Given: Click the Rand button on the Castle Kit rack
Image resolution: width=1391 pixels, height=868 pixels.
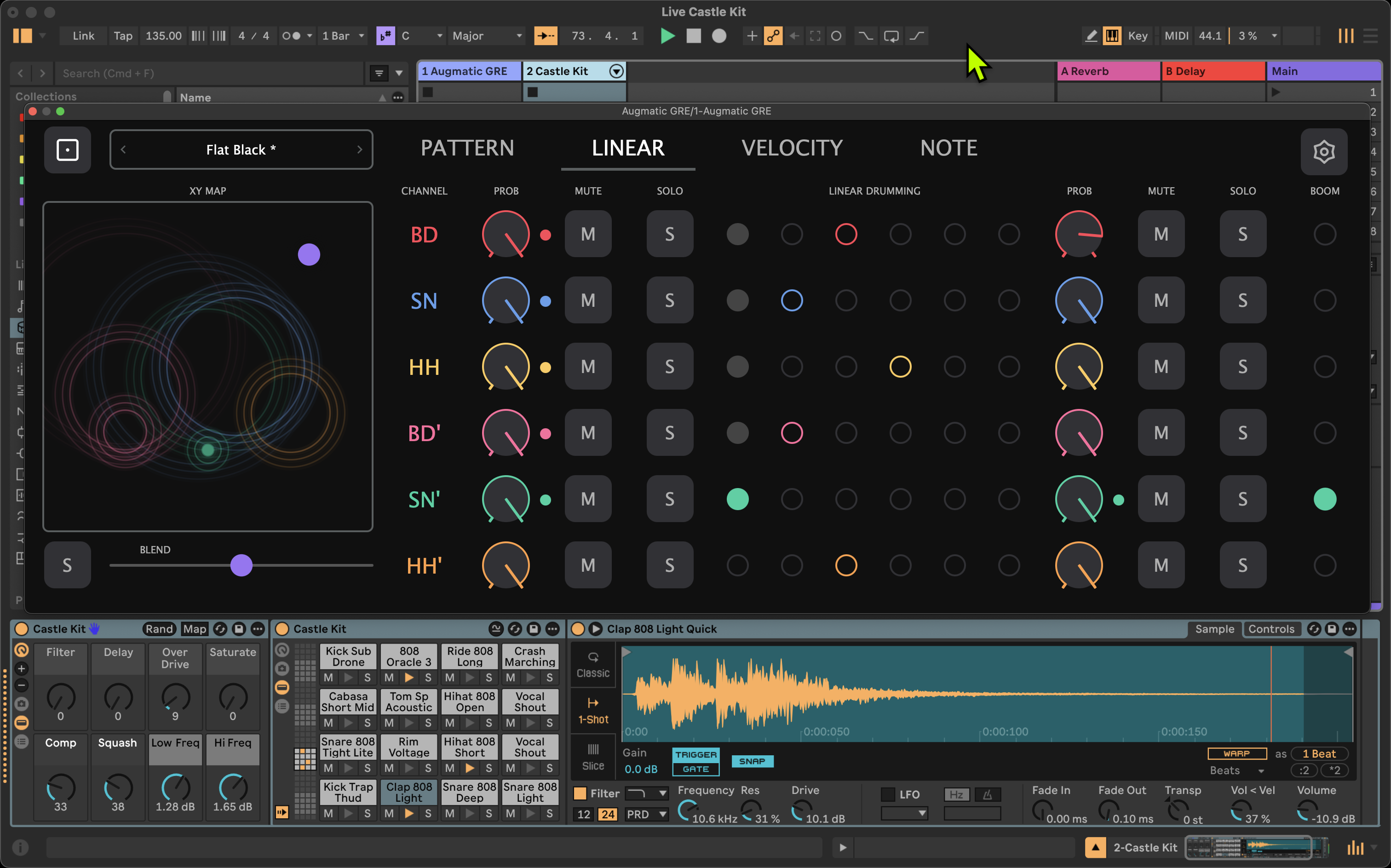Looking at the screenshot, I should (x=159, y=629).
